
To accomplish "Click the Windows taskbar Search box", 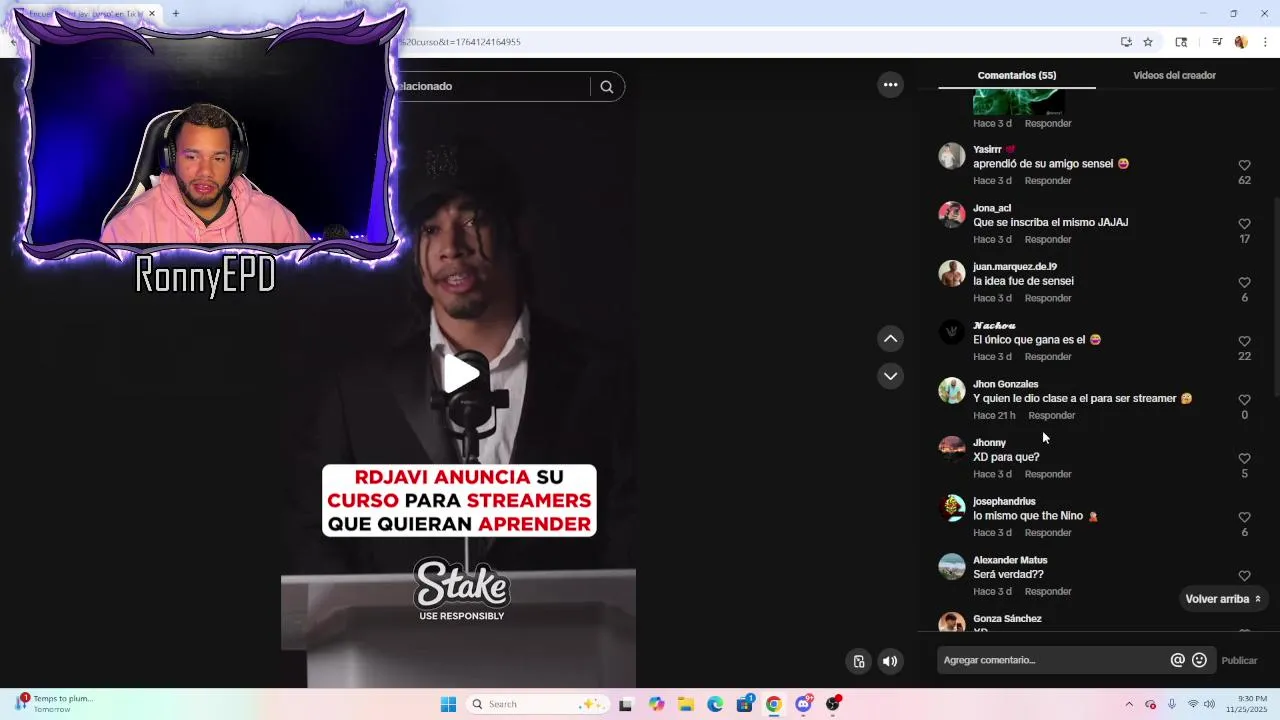I will tap(536, 704).
